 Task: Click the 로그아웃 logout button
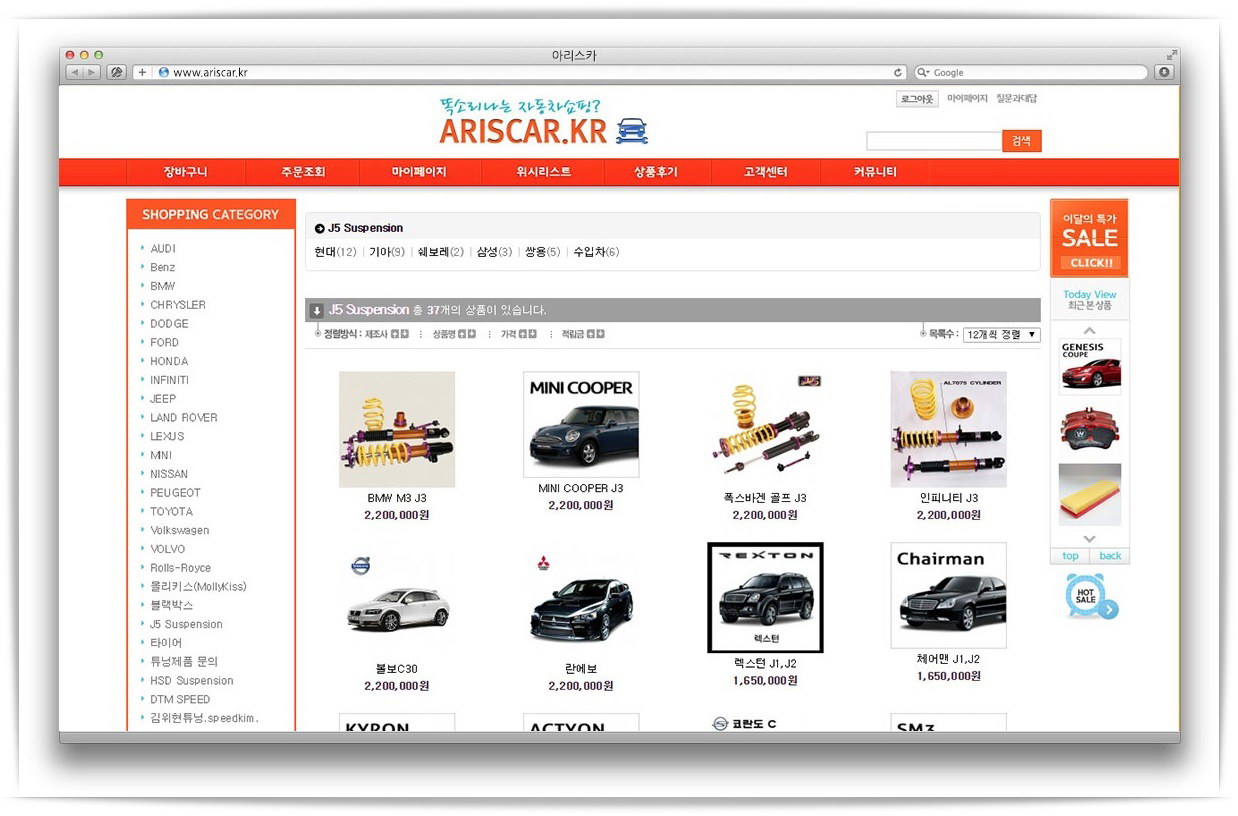[x=917, y=99]
